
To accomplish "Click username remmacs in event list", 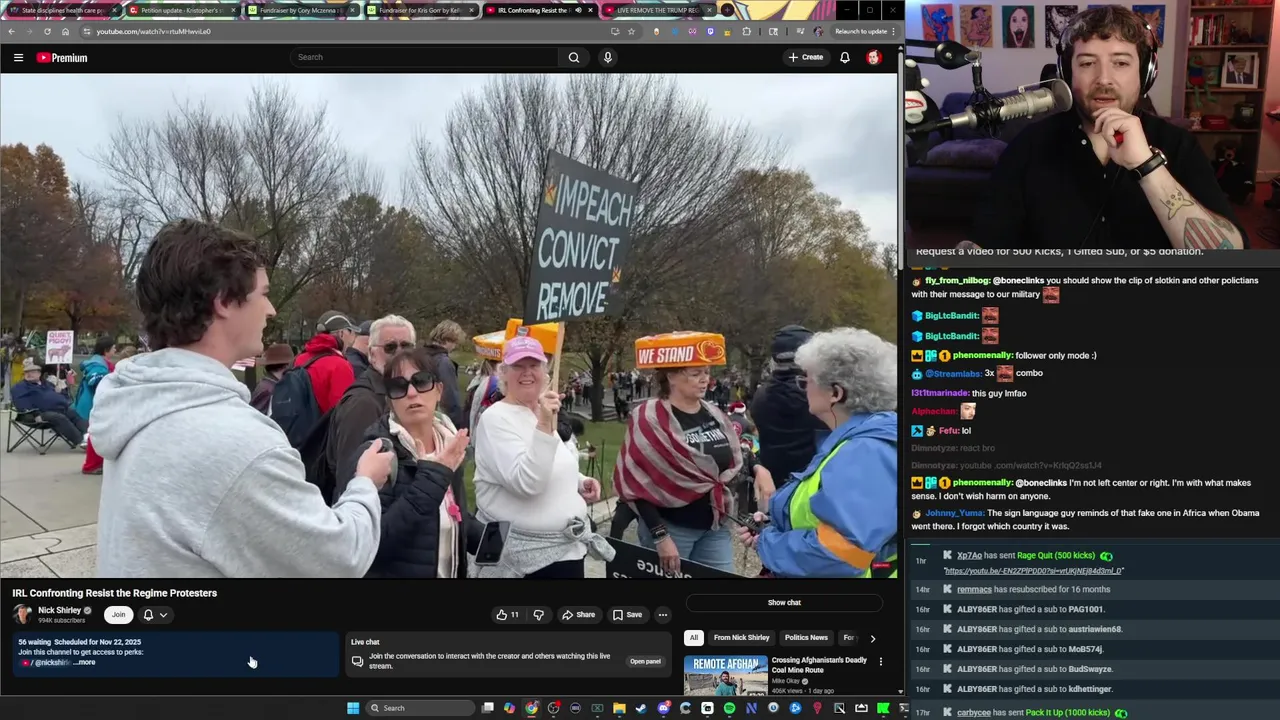I will click(x=974, y=589).
